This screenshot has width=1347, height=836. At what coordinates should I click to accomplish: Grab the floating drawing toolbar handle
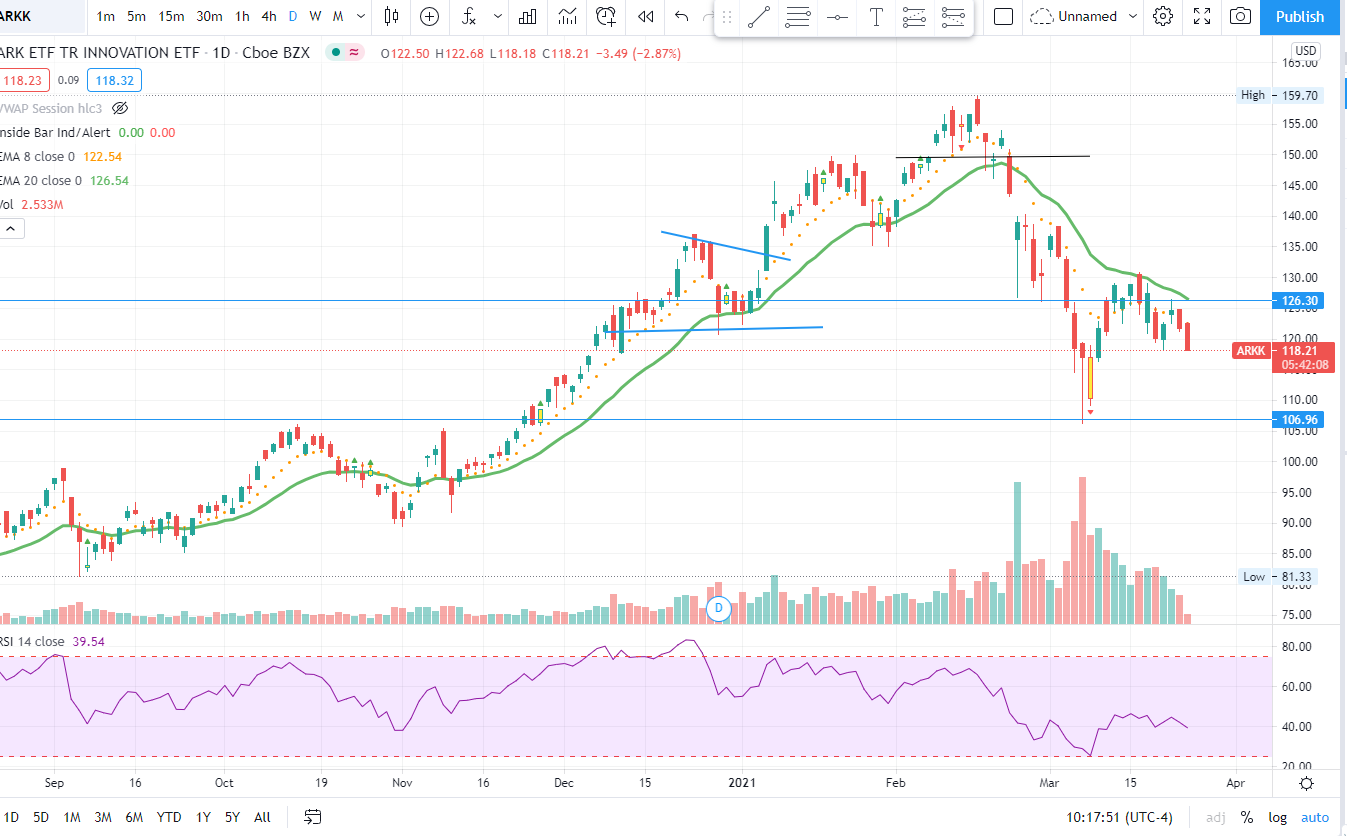(727, 16)
